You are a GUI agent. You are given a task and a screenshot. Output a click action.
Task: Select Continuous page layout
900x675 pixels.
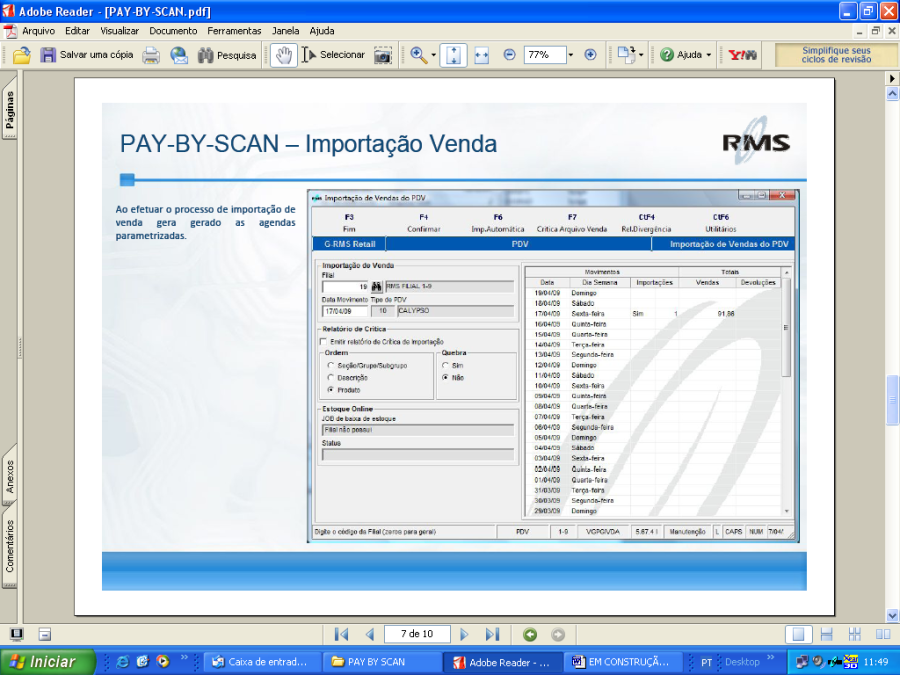click(x=827, y=634)
